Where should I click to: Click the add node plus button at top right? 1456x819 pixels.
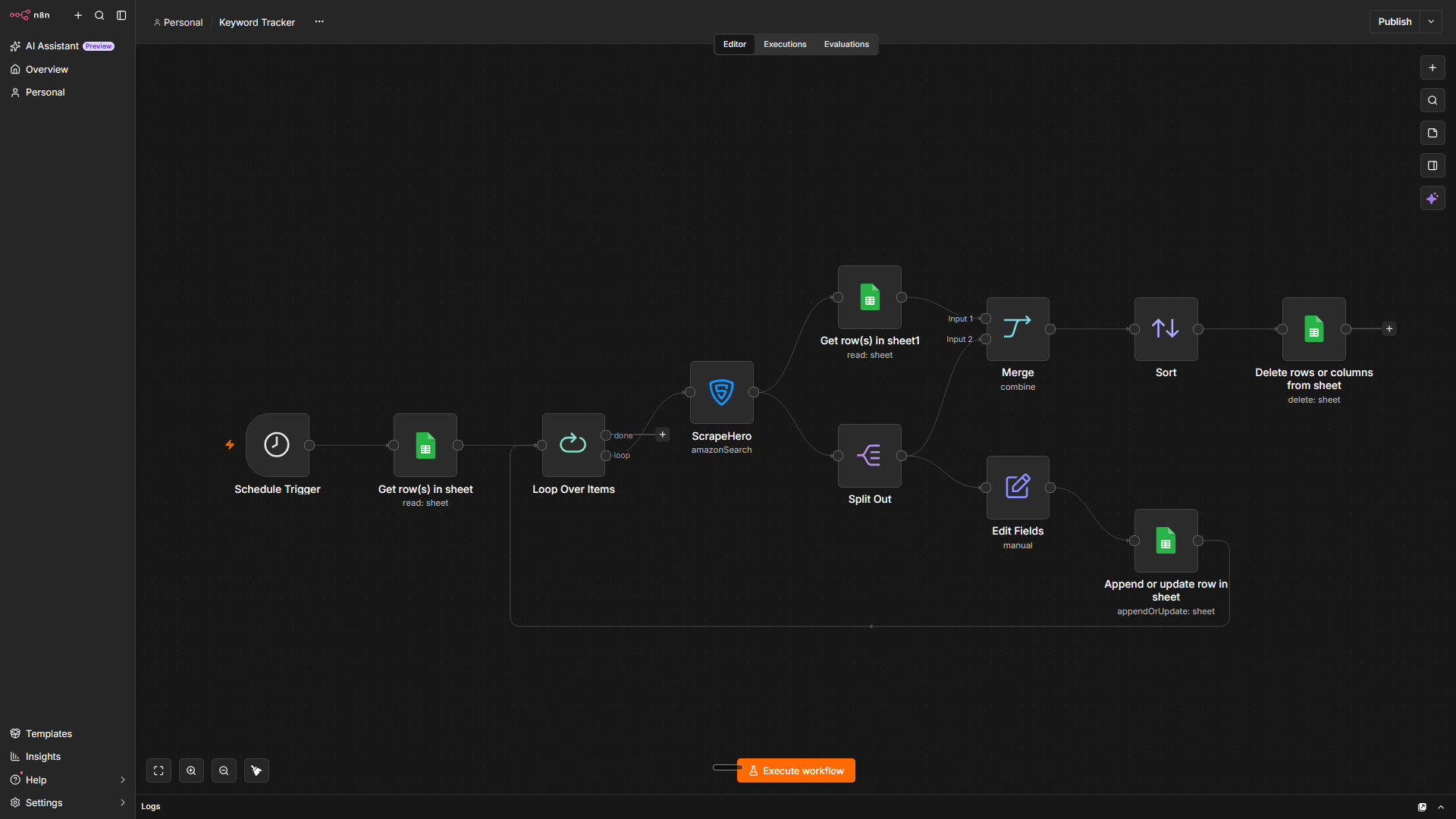coord(1432,67)
